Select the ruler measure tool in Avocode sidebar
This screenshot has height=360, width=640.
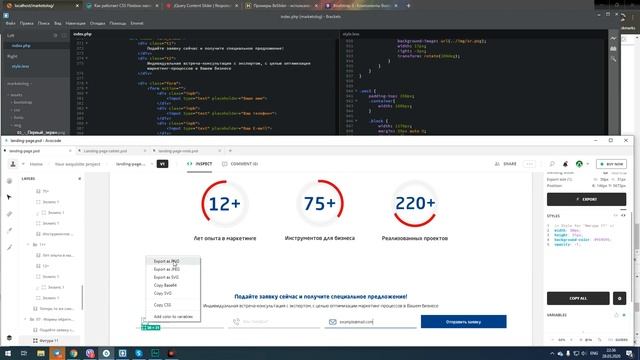(x=9, y=214)
